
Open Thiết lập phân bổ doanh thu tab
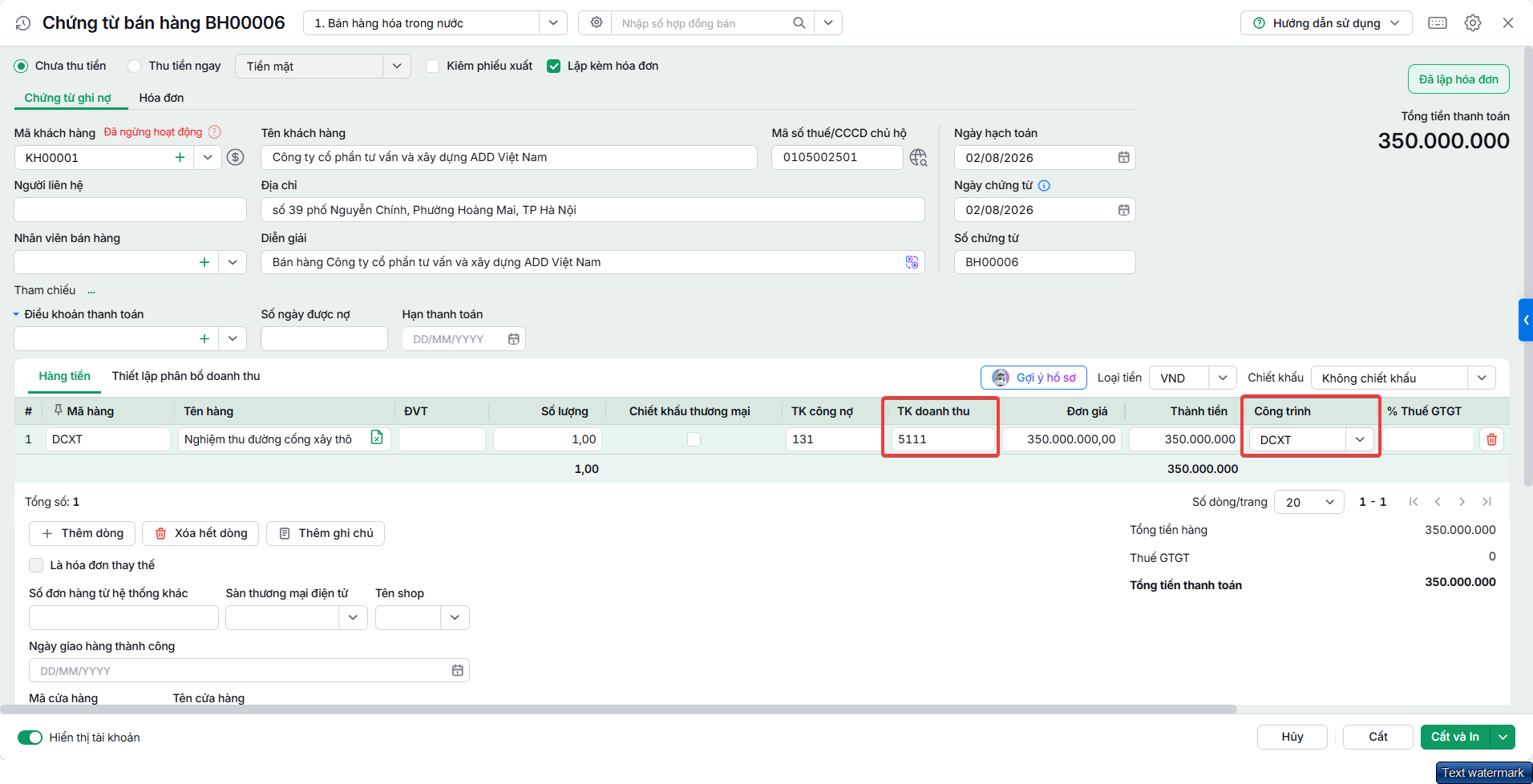click(186, 376)
